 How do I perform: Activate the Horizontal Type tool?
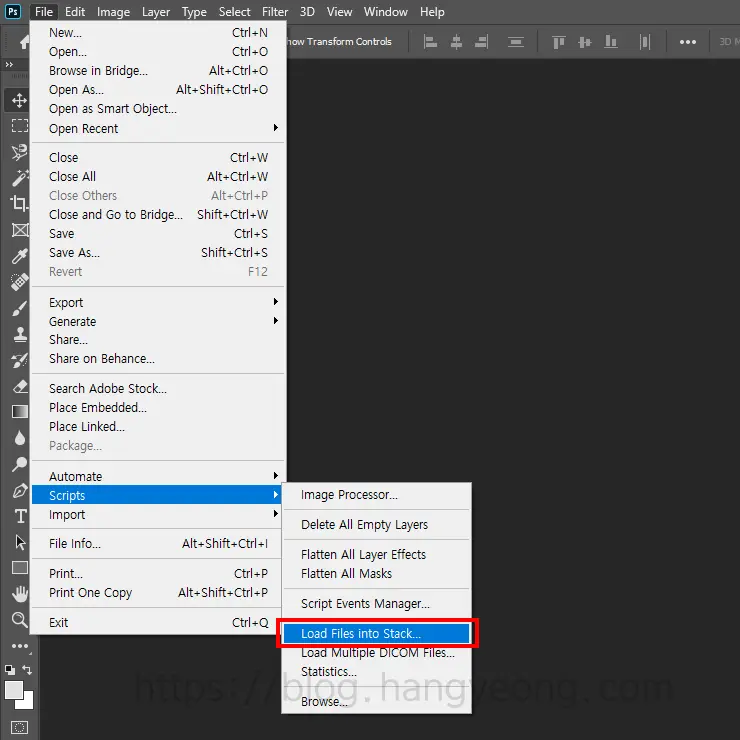pyautogui.click(x=19, y=516)
